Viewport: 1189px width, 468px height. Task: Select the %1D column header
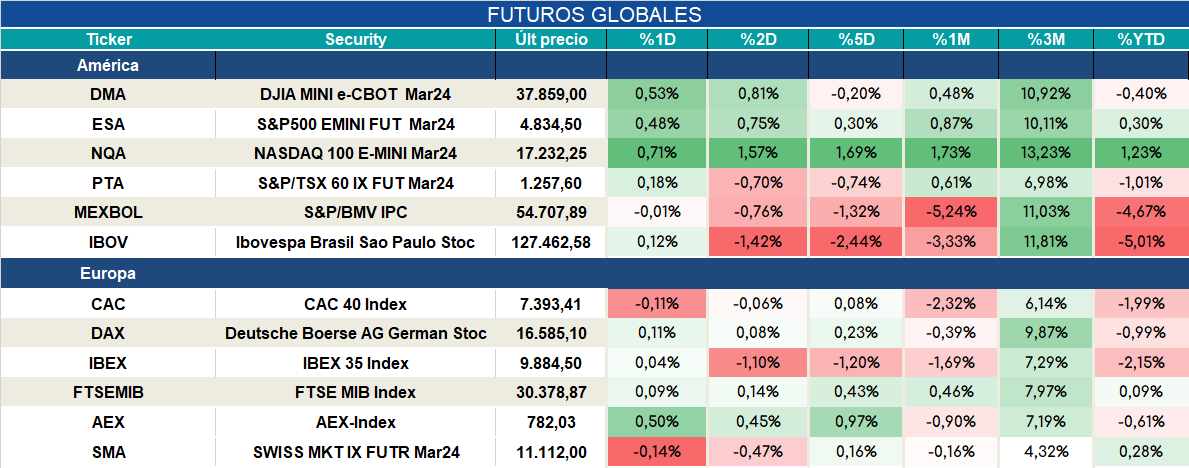click(x=657, y=40)
